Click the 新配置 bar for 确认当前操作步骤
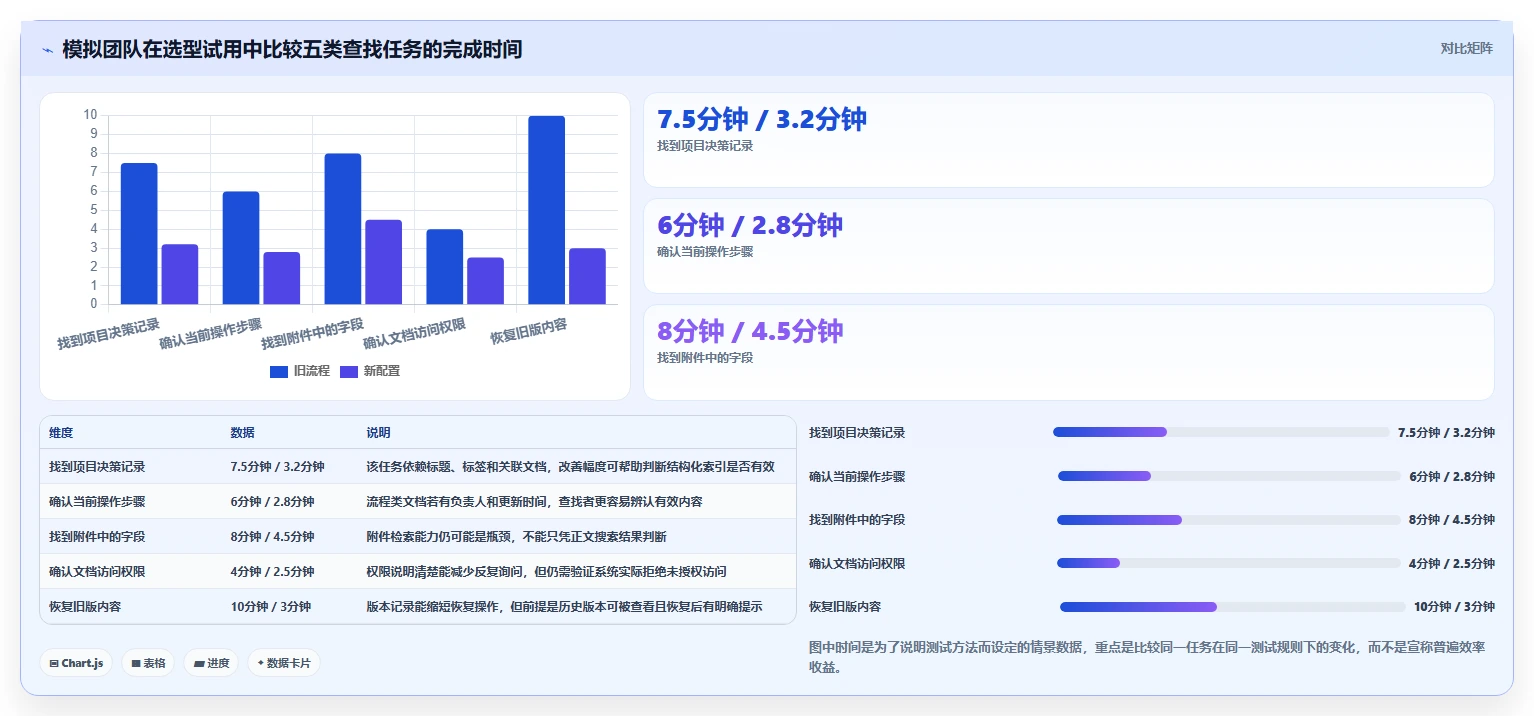 coord(282,278)
